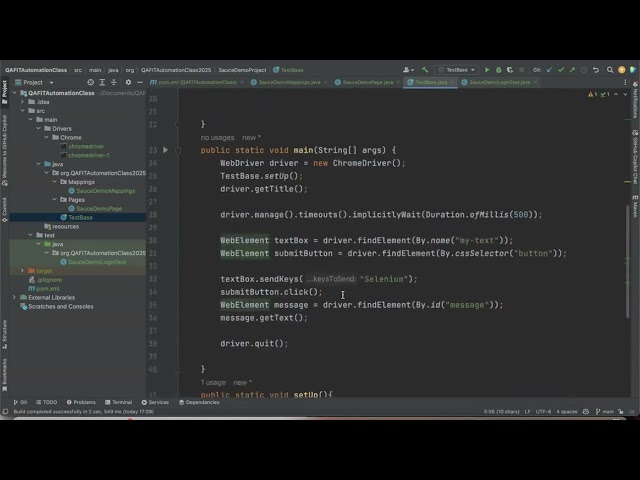Click the editor vertical scrollbar

click(628, 261)
